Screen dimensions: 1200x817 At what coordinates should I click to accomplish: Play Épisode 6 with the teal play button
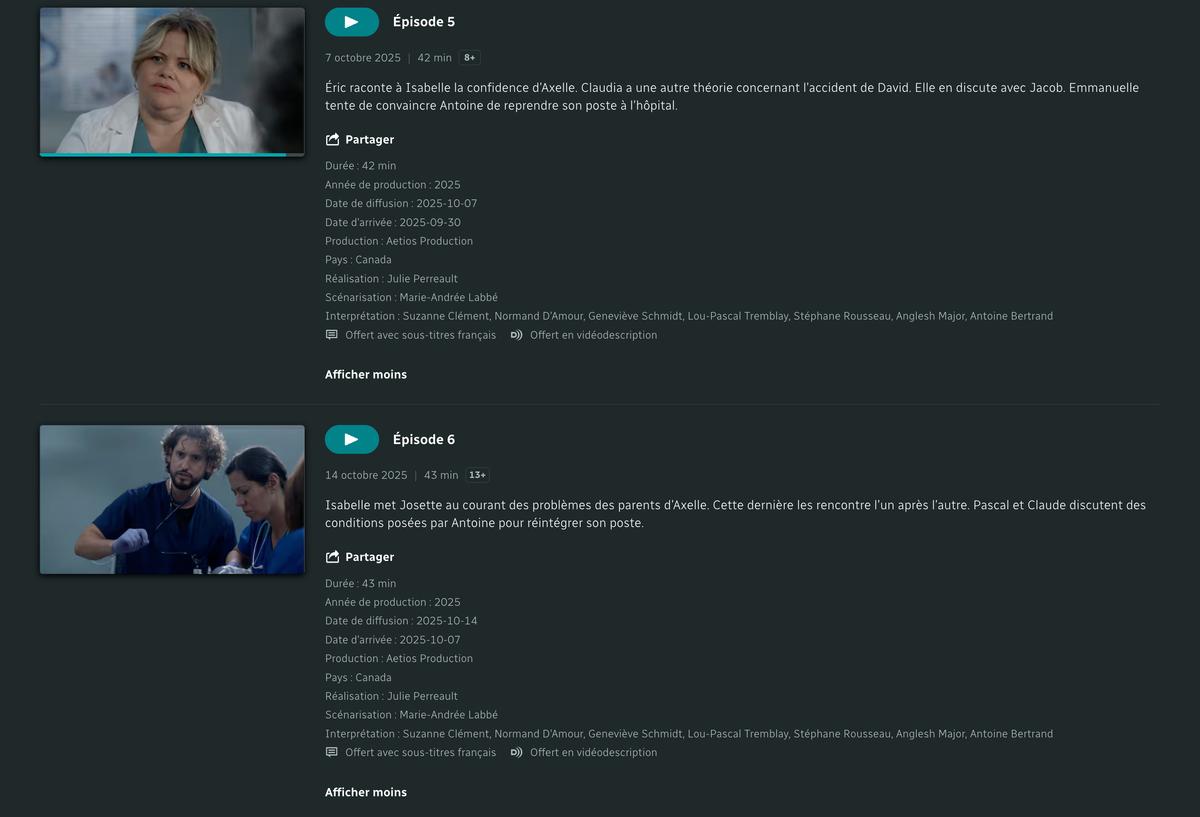point(352,439)
